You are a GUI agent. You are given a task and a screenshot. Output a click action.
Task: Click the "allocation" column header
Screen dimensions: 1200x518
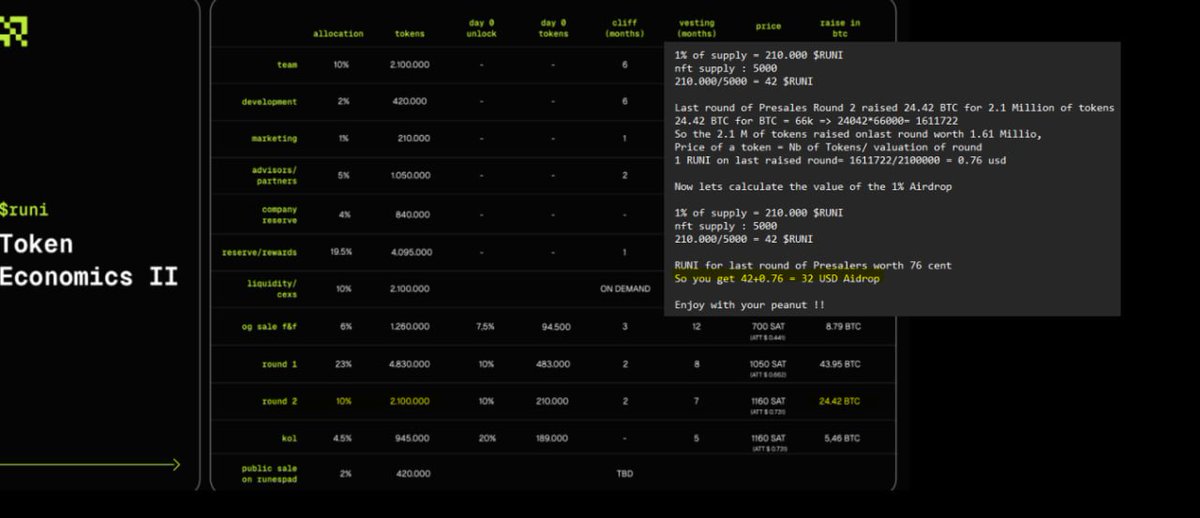click(x=338, y=34)
